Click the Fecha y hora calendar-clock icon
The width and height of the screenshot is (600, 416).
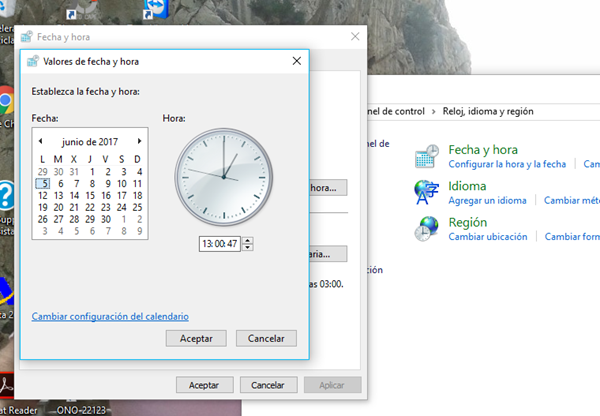427,156
